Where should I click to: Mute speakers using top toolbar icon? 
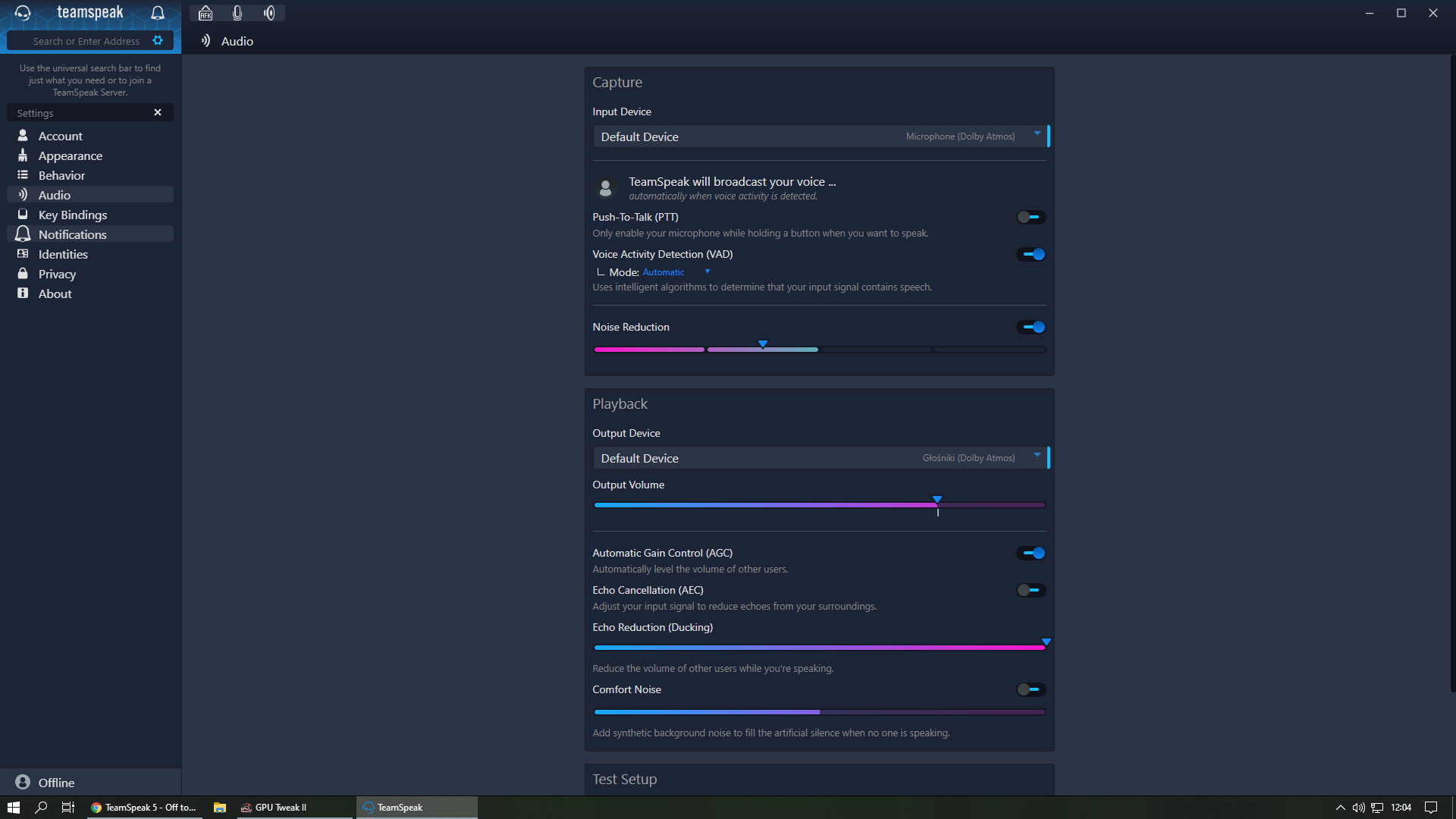click(x=269, y=13)
